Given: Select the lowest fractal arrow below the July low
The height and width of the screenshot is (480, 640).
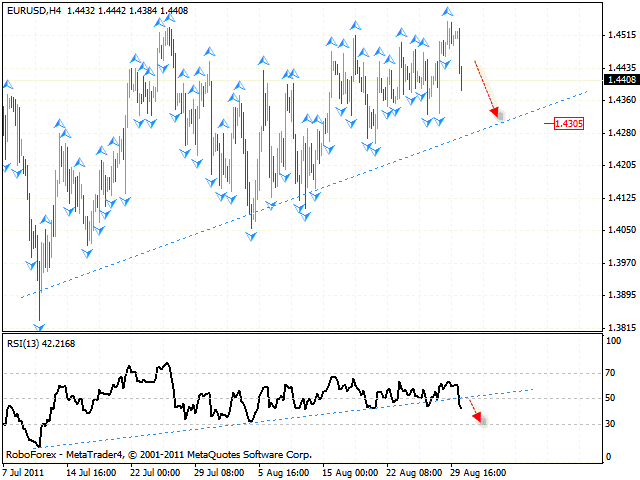Looking at the screenshot, I should coord(40,325).
